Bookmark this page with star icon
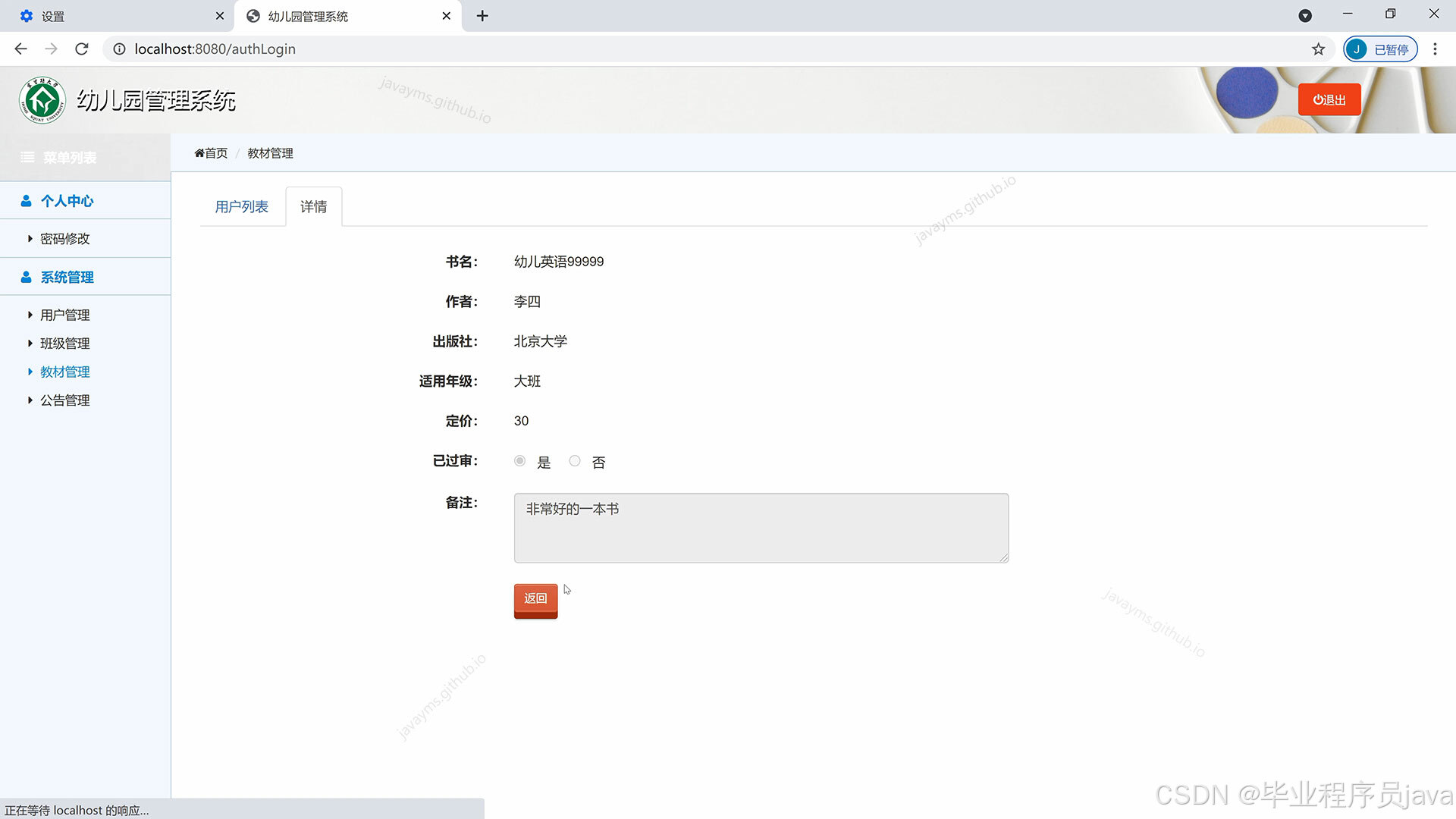This screenshot has width=1456, height=819. [x=1318, y=49]
